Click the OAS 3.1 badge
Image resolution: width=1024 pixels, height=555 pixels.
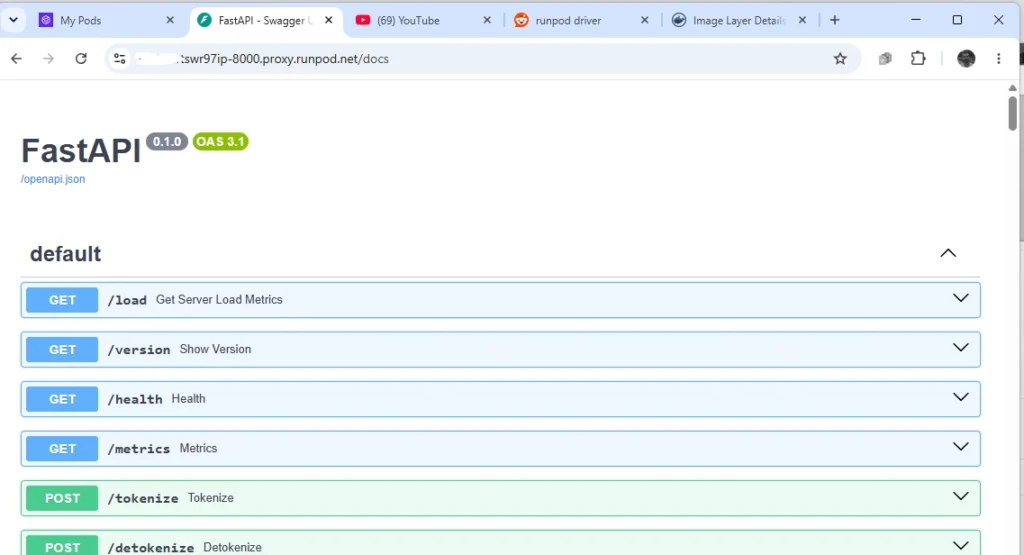(221, 142)
